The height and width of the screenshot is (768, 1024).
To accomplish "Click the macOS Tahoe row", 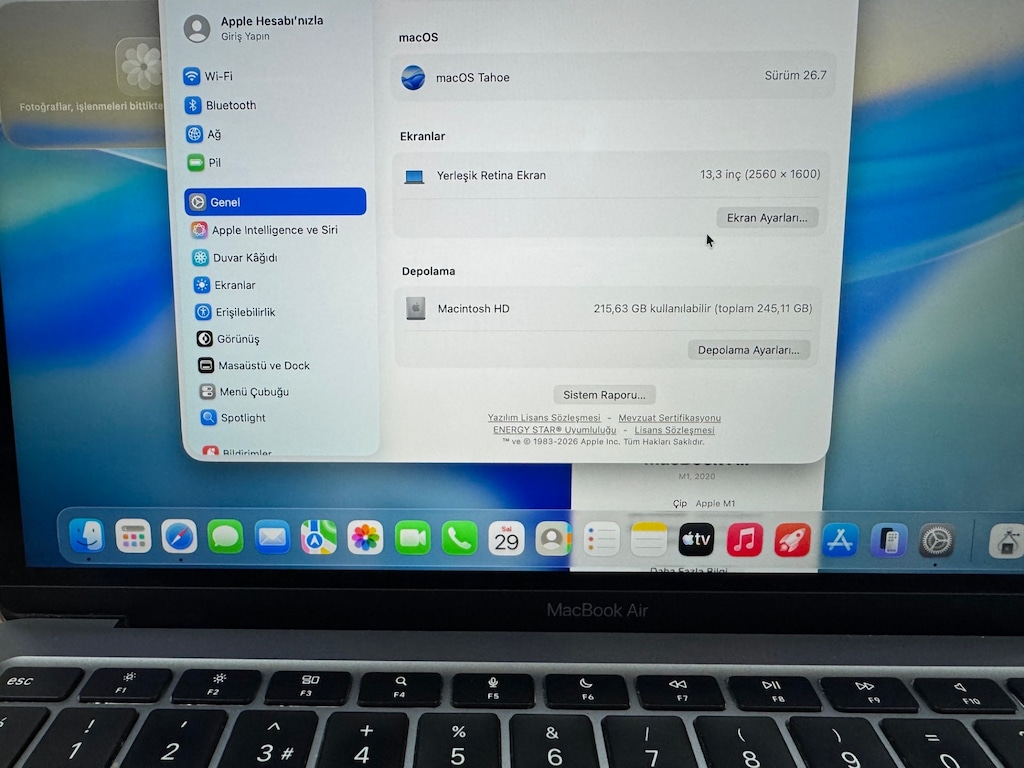I will pos(613,77).
